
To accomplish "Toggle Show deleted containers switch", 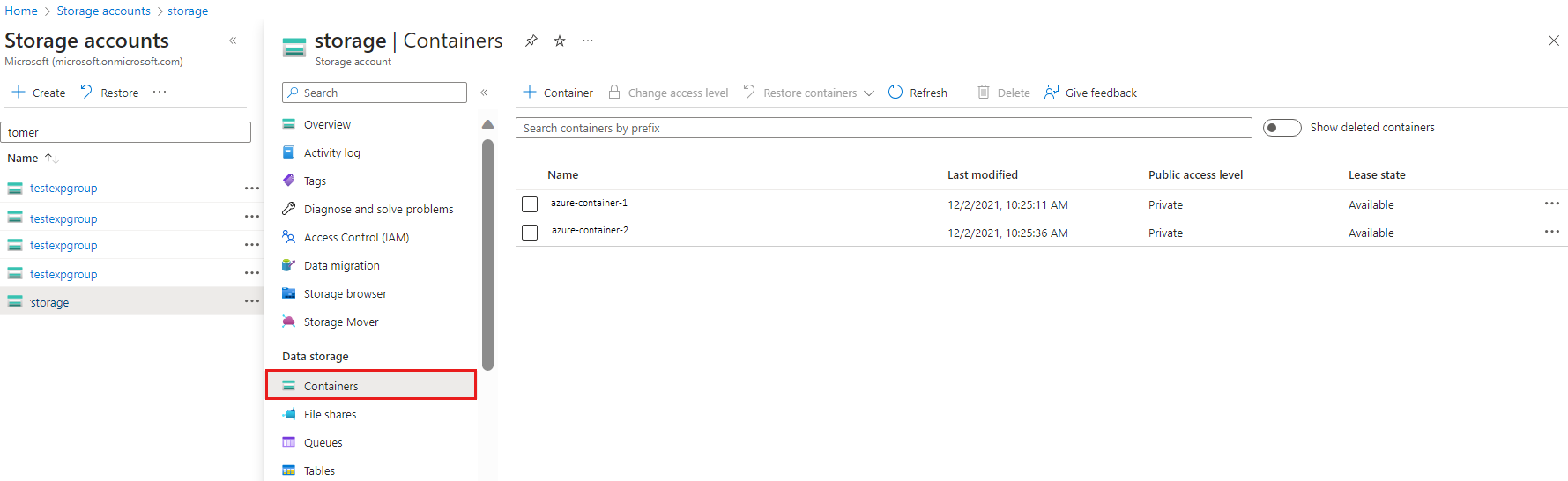I will pyautogui.click(x=1282, y=128).
